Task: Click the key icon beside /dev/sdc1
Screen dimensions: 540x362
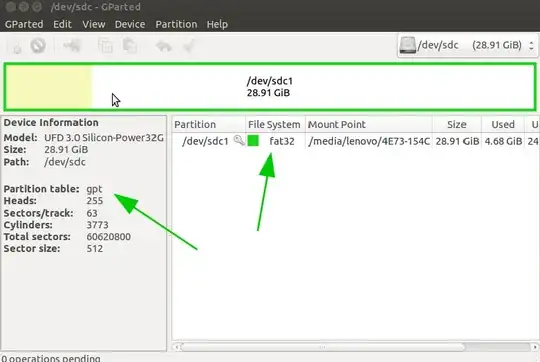Action: pos(239,141)
